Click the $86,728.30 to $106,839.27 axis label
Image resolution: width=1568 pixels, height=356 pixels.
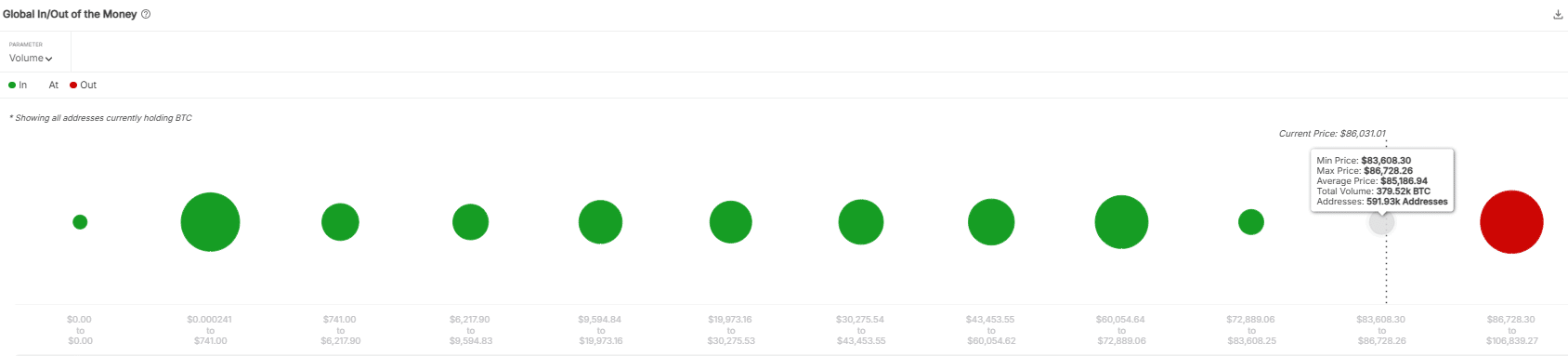tap(1511, 330)
